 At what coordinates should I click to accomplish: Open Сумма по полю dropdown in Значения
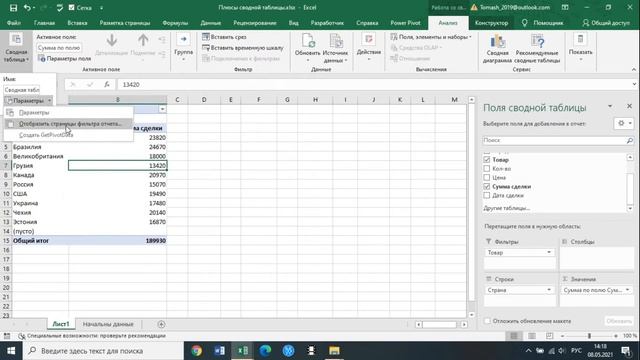coord(627,290)
